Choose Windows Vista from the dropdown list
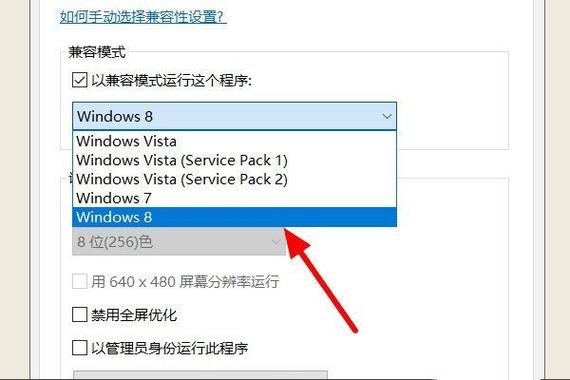This screenshot has height=380, width=570. [x=234, y=141]
